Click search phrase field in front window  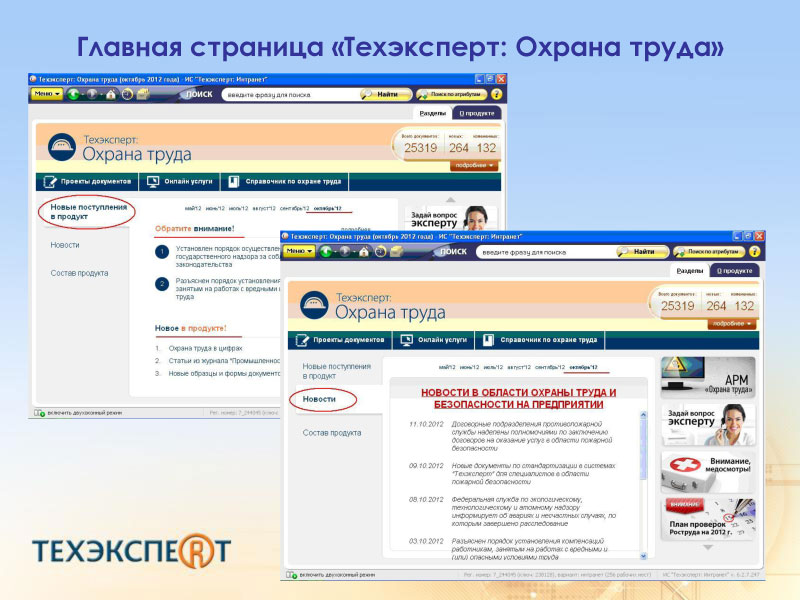(546, 252)
